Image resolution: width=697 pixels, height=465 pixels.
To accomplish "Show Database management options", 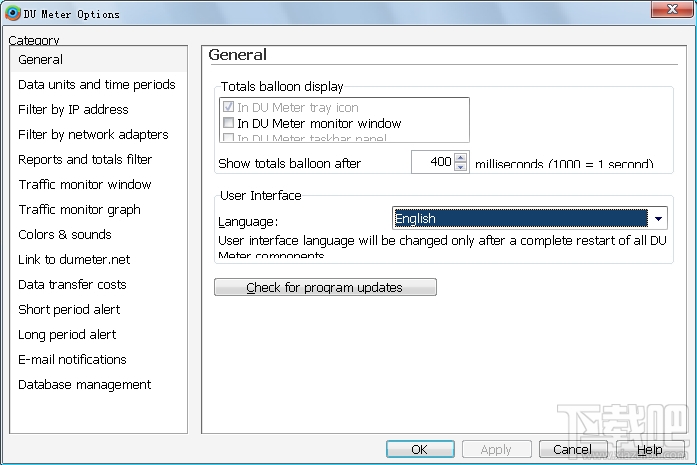I will click(84, 385).
